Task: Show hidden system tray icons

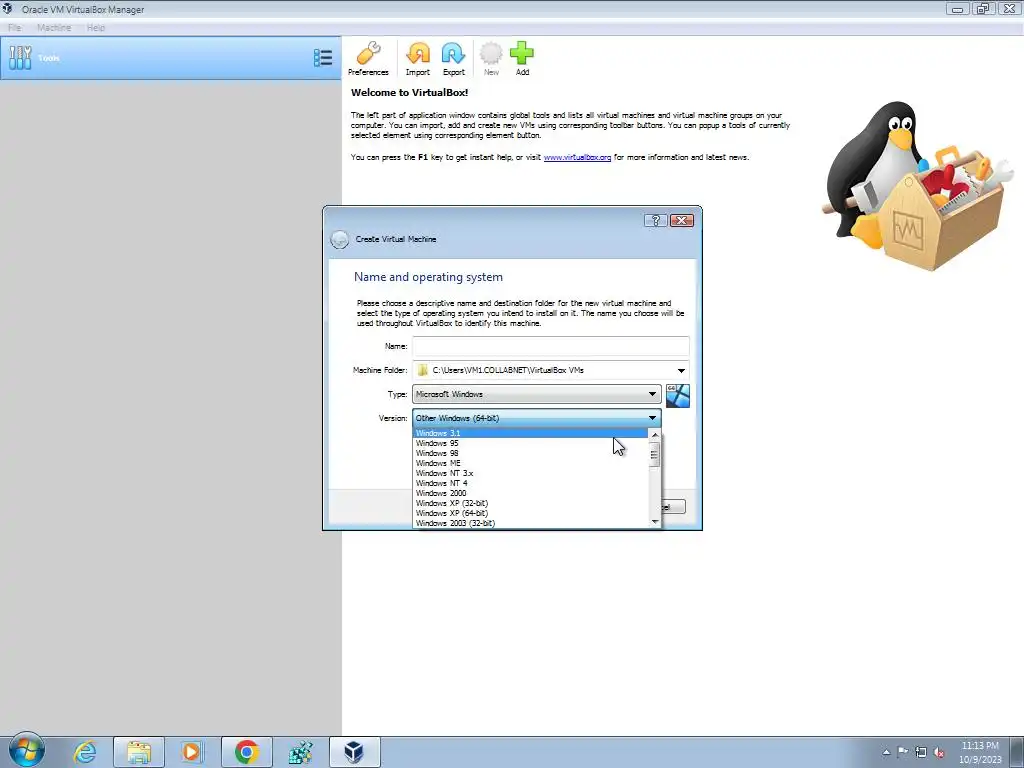Action: coord(886,752)
